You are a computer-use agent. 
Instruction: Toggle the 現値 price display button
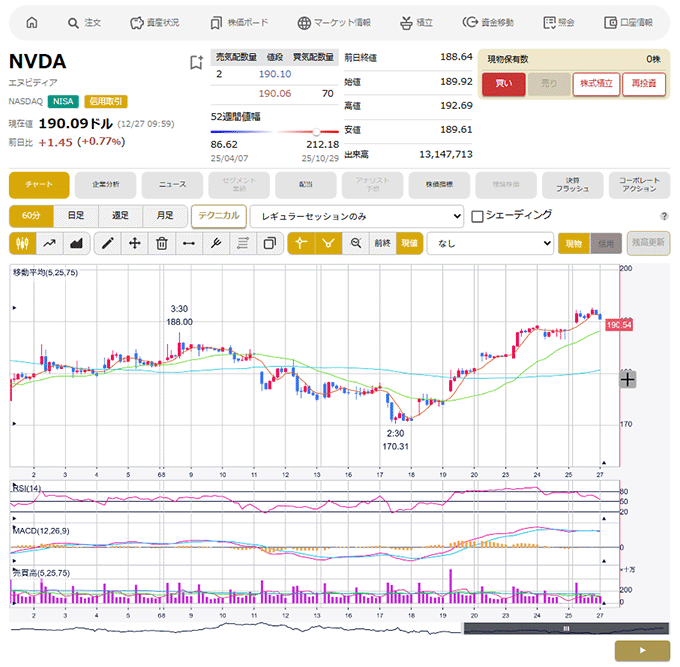409,243
